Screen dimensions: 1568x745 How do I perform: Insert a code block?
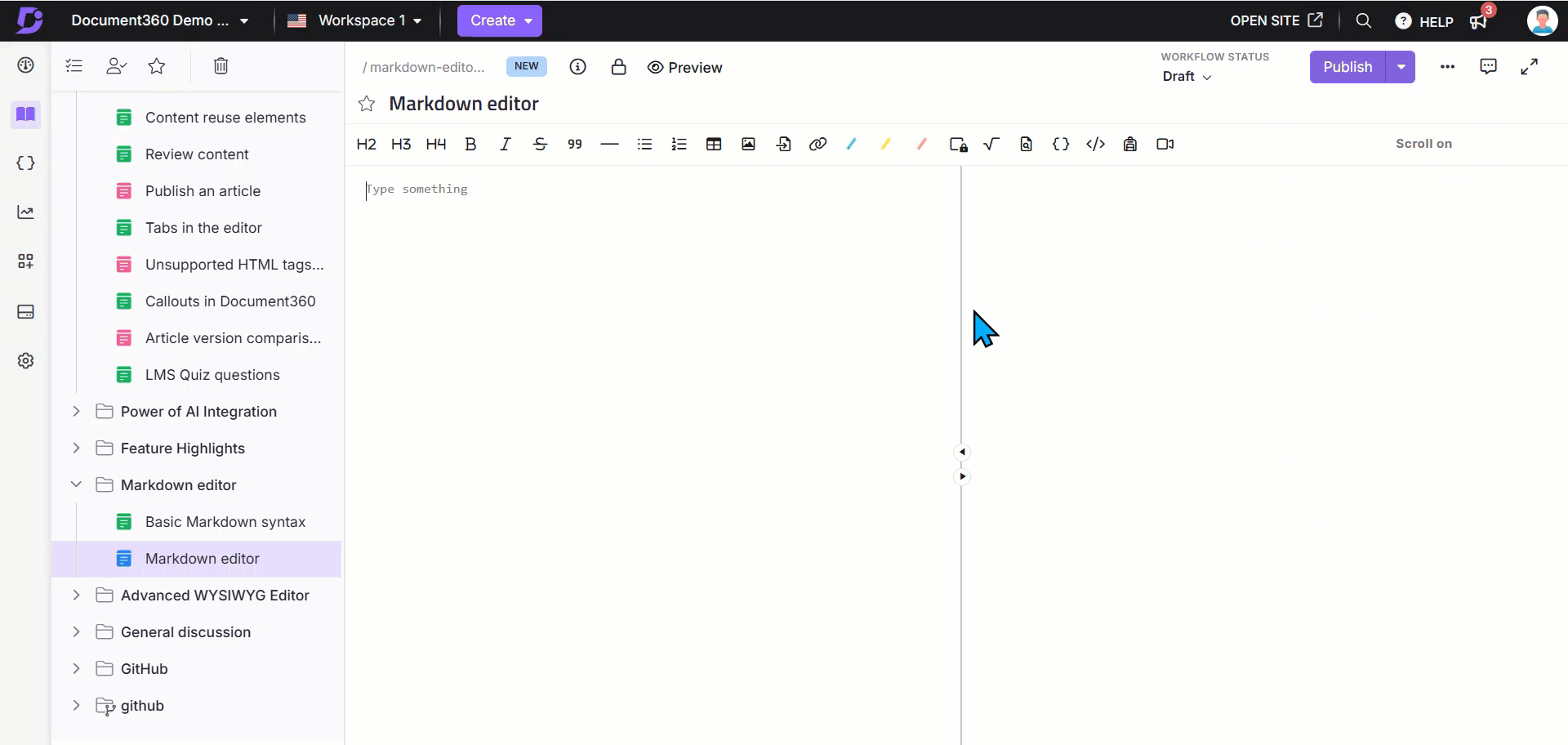(1095, 144)
